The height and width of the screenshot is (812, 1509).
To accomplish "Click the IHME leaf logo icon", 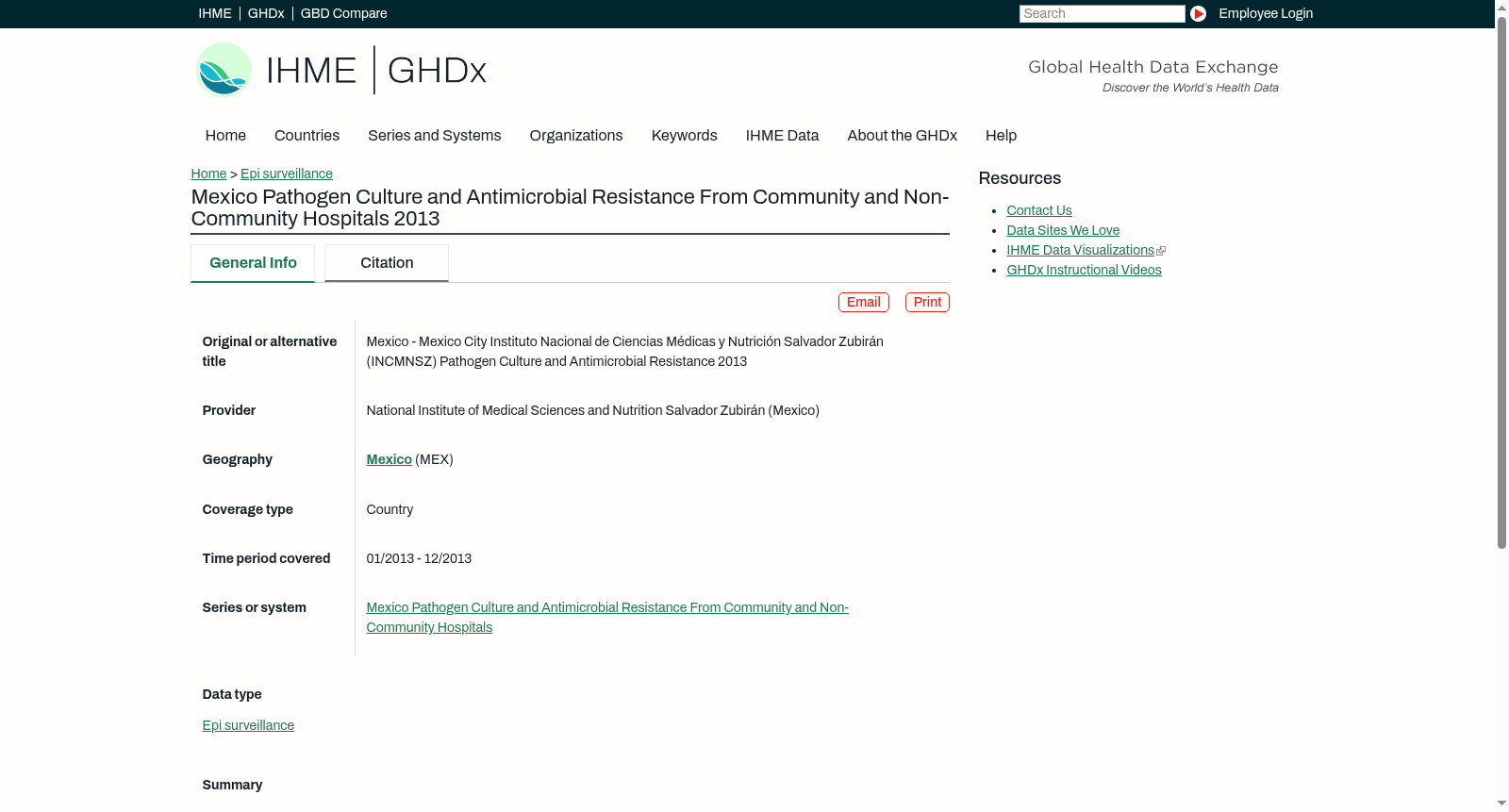I will 224,70.
